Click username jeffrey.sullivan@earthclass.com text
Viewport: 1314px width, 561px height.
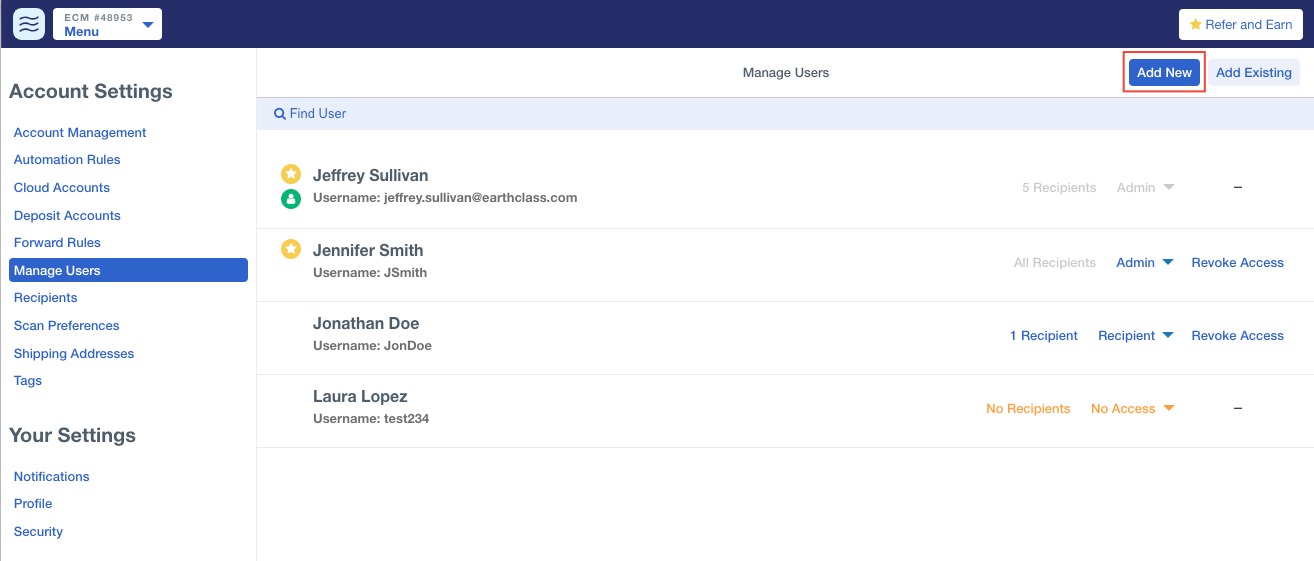pos(445,197)
